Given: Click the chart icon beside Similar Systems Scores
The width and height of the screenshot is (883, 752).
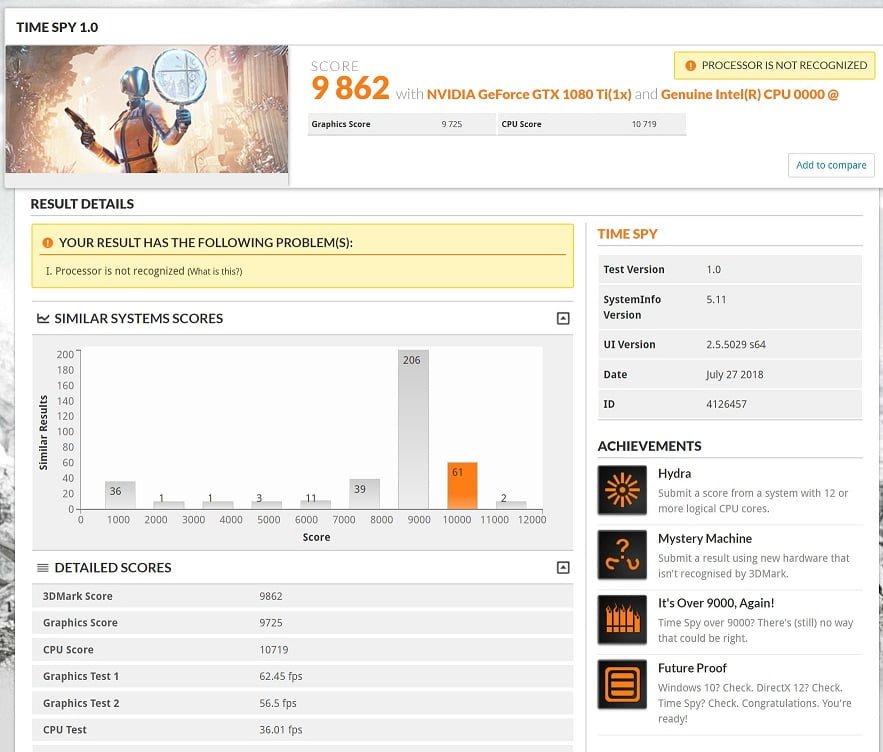Looking at the screenshot, I should pyautogui.click(x=43, y=319).
